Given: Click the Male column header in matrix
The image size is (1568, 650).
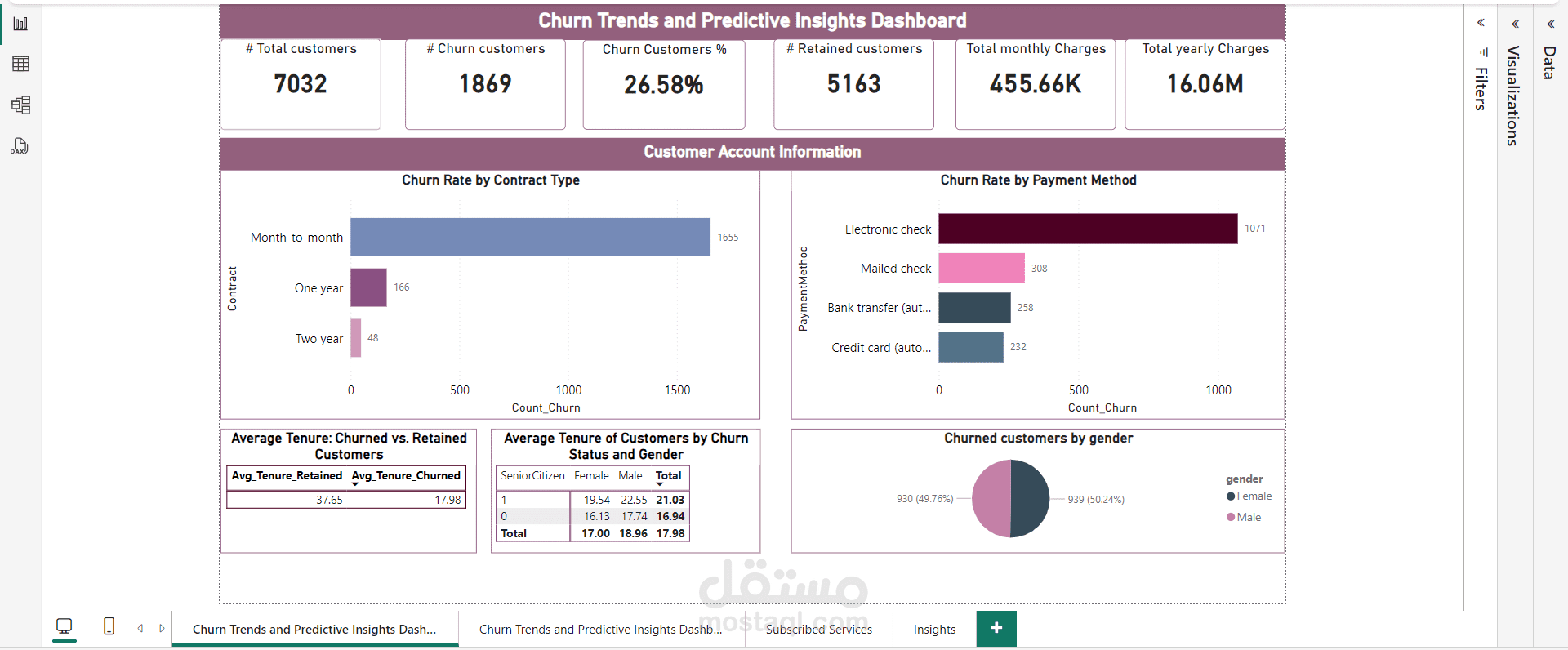Looking at the screenshot, I should pyautogui.click(x=630, y=475).
